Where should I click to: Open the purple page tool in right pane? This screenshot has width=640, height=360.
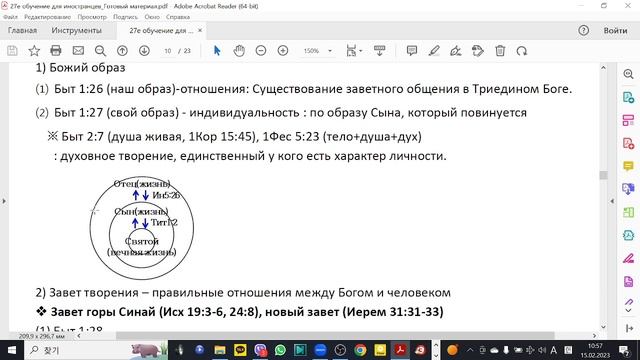(628, 281)
